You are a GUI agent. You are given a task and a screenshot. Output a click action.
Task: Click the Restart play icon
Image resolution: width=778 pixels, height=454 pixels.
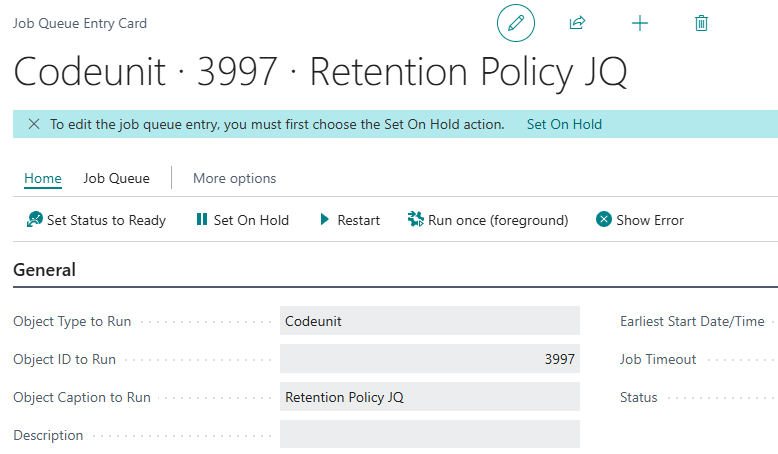tap(324, 220)
